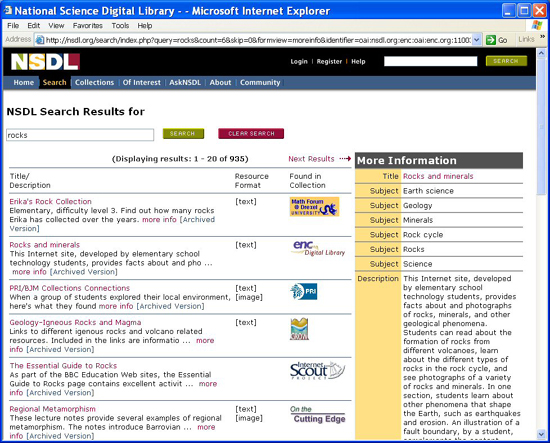Click the PRI collection logo

[303, 291]
